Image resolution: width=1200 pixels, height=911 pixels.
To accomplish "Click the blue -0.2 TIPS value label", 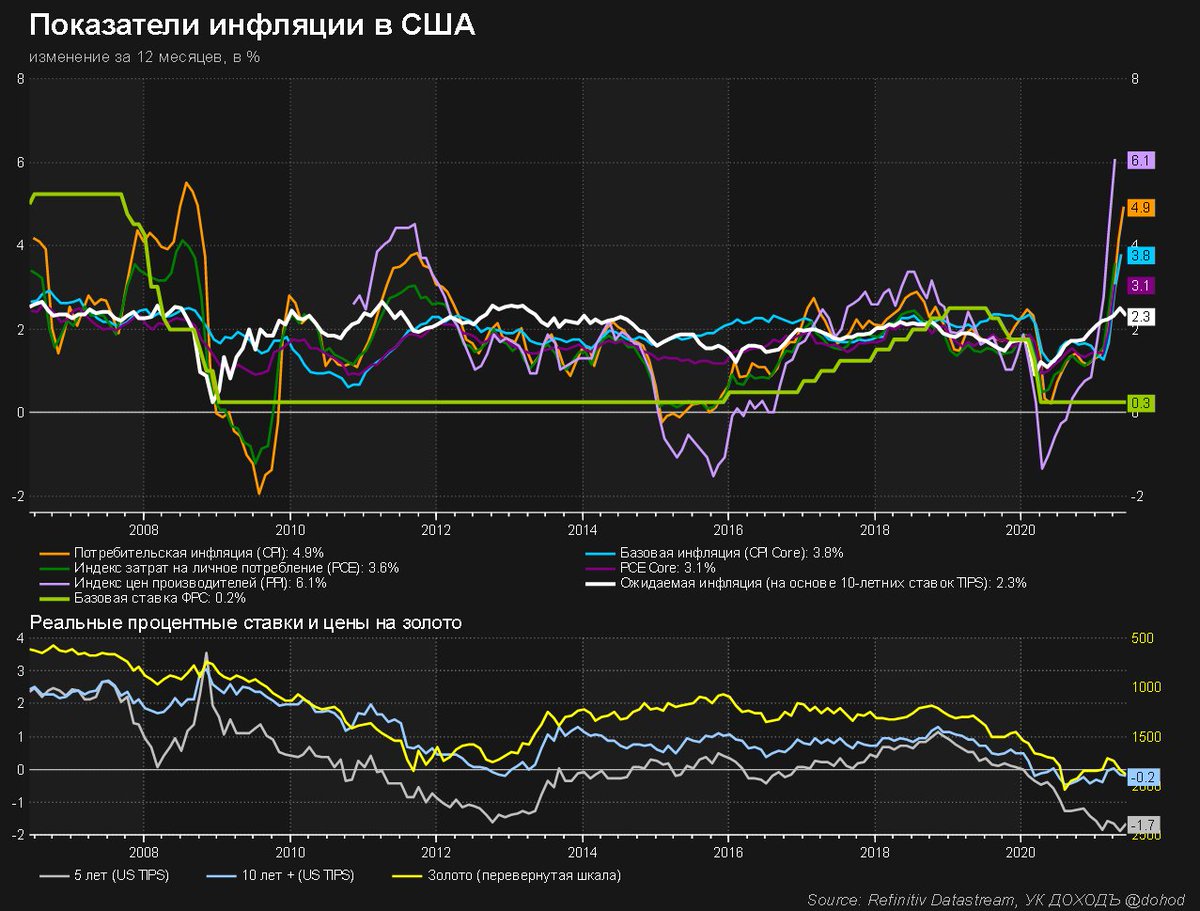I will pos(1141,777).
